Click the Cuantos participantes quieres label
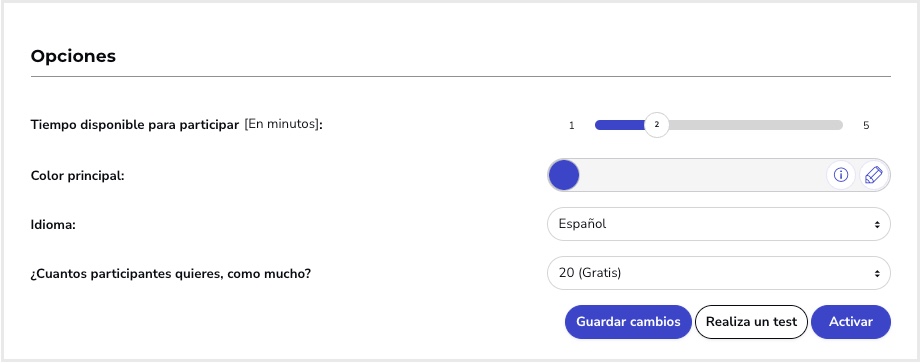Screen dimensions: 920x363 [171, 274]
